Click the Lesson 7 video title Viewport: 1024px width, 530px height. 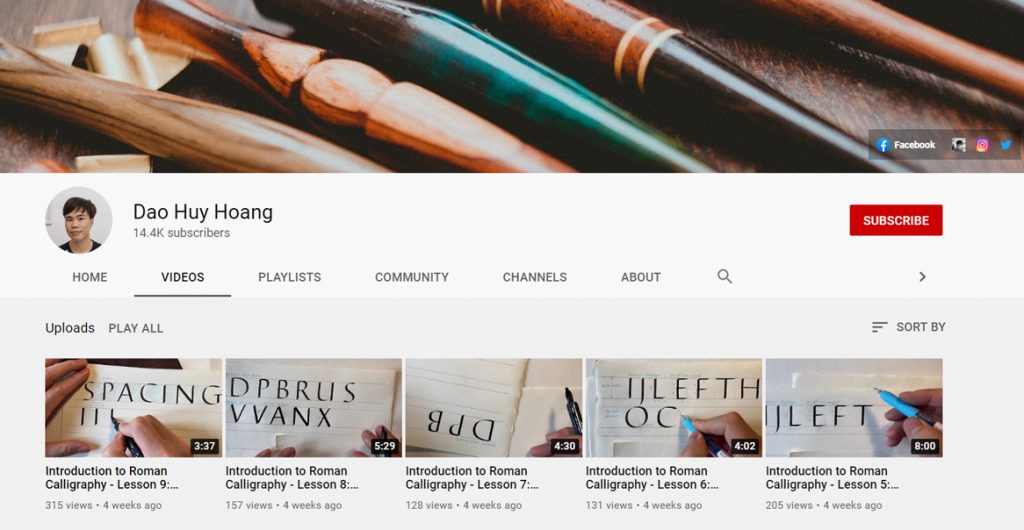click(x=466, y=478)
